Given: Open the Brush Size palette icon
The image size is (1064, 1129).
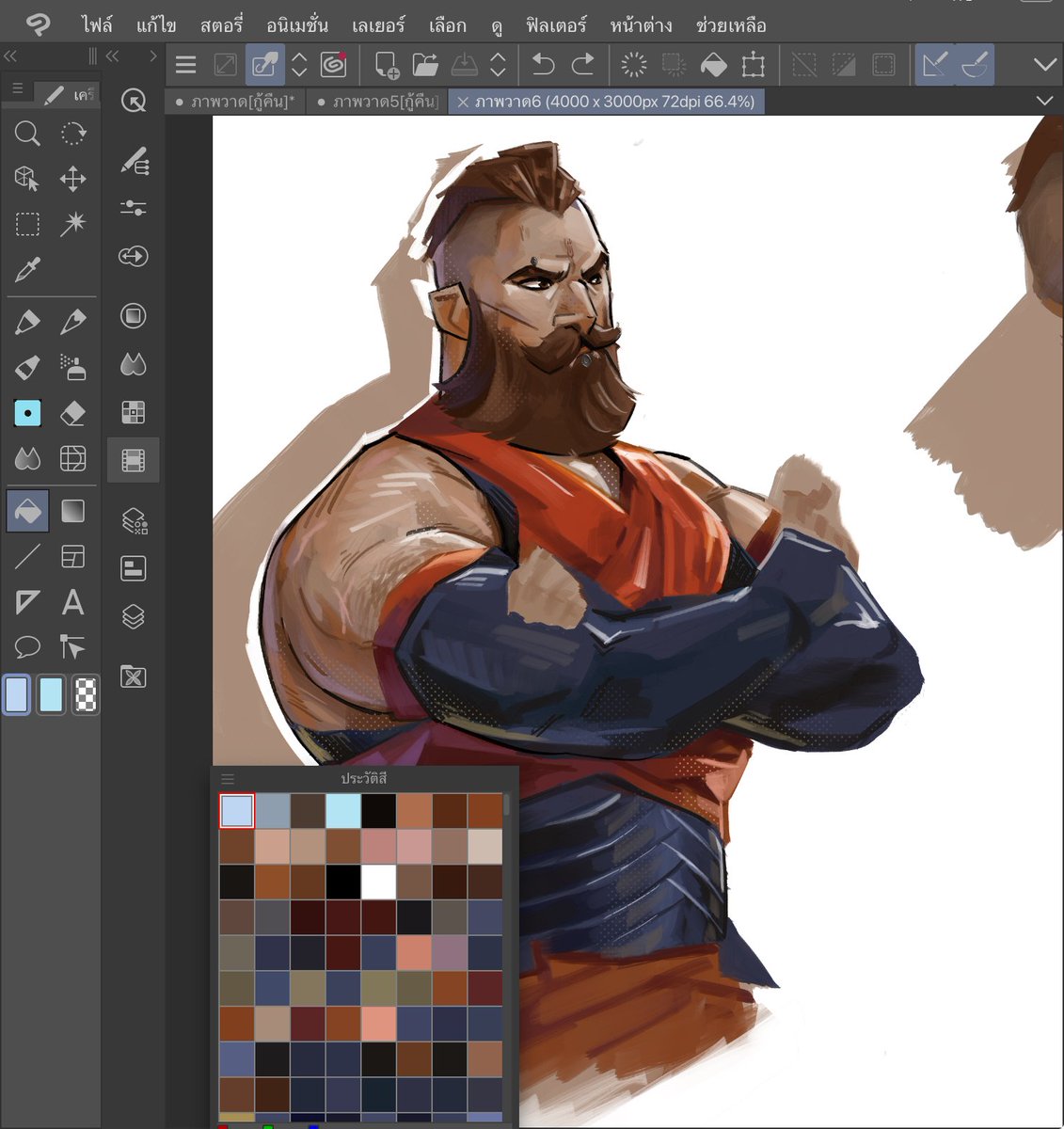Looking at the screenshot, I should (134, 256).
